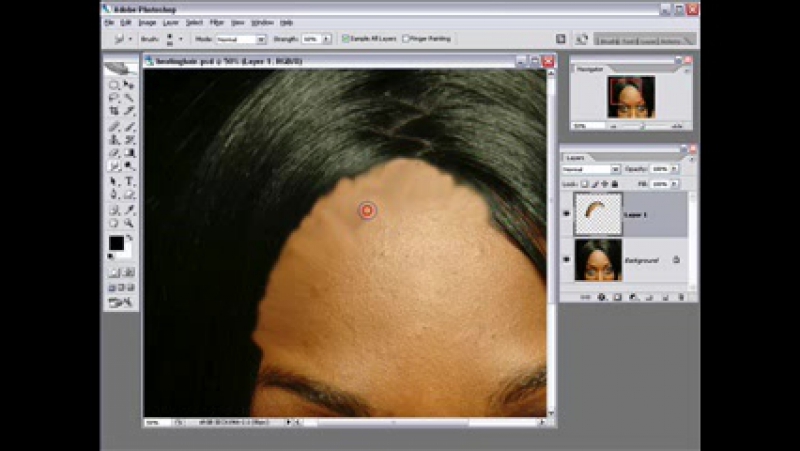Image resolution: width=800 pixels, height=451 pixels.
Task: Open the Mode dropdown in options bar
Action: [261, 39]
